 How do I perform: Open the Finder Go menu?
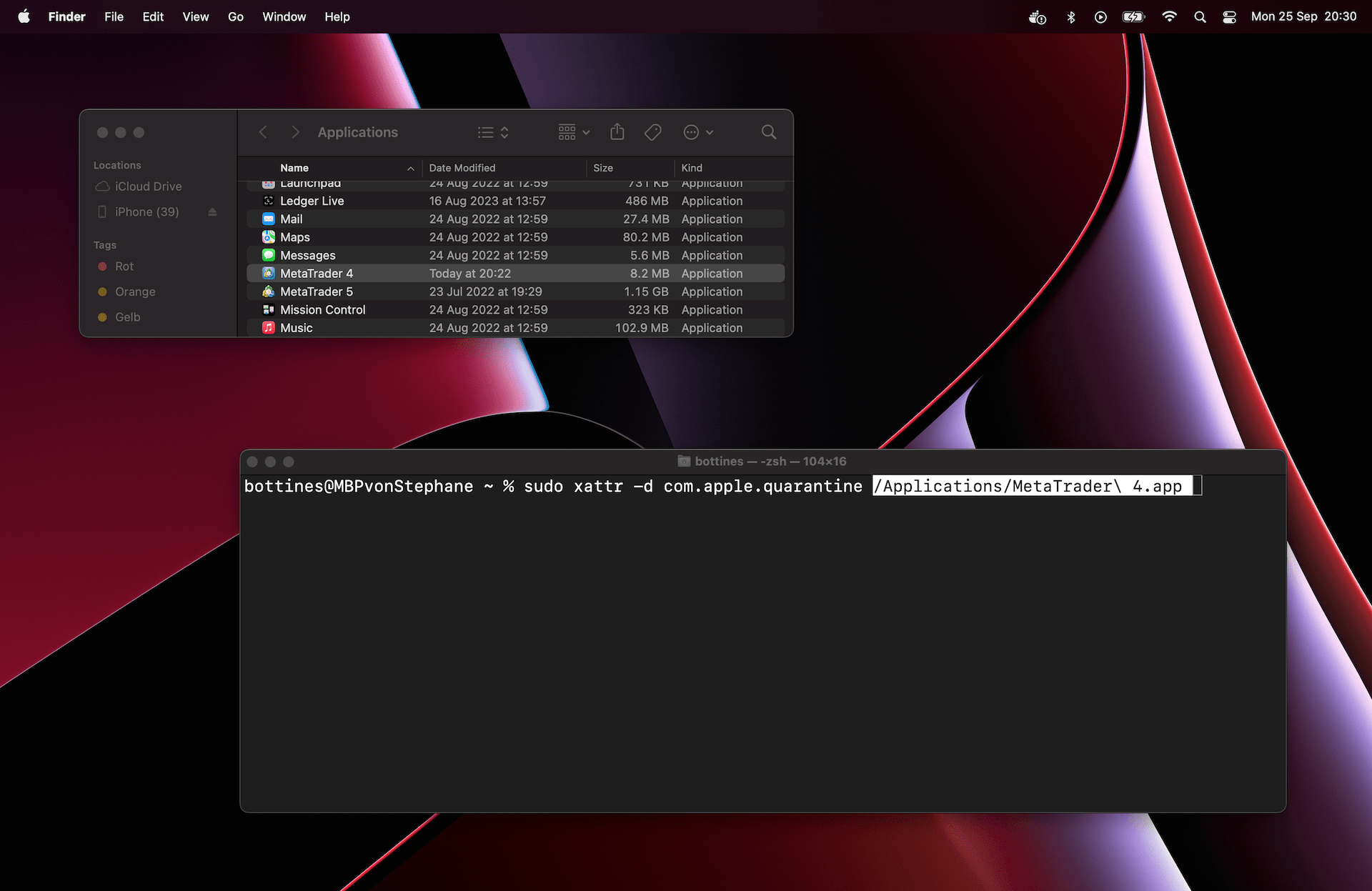(234, 16)
